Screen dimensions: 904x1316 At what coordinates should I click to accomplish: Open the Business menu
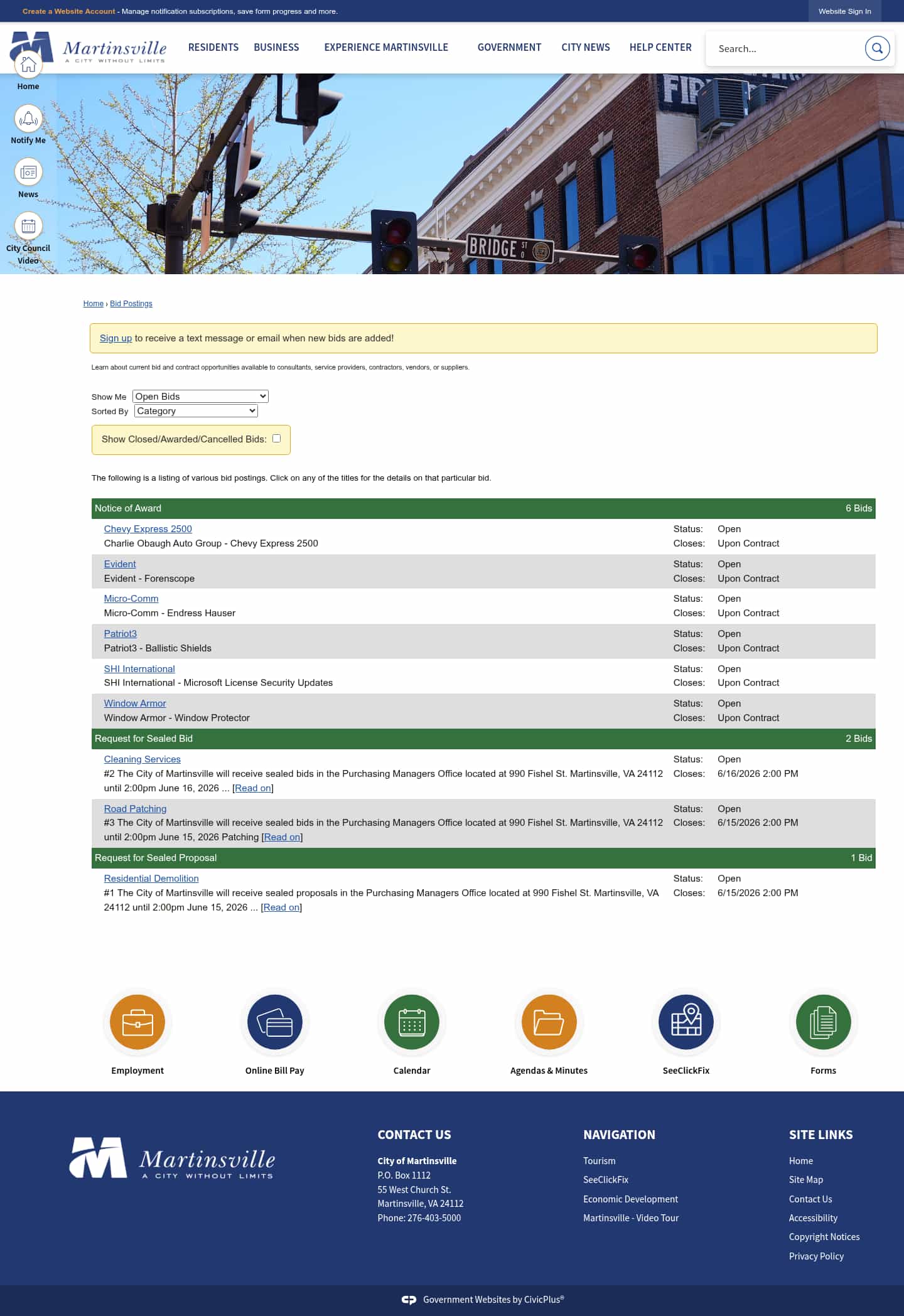tap(276, 47)
